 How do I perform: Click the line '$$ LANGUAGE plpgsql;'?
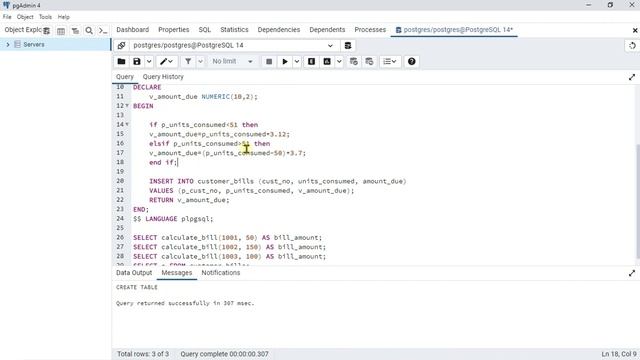pyautogui.click(x=173, y=219)
